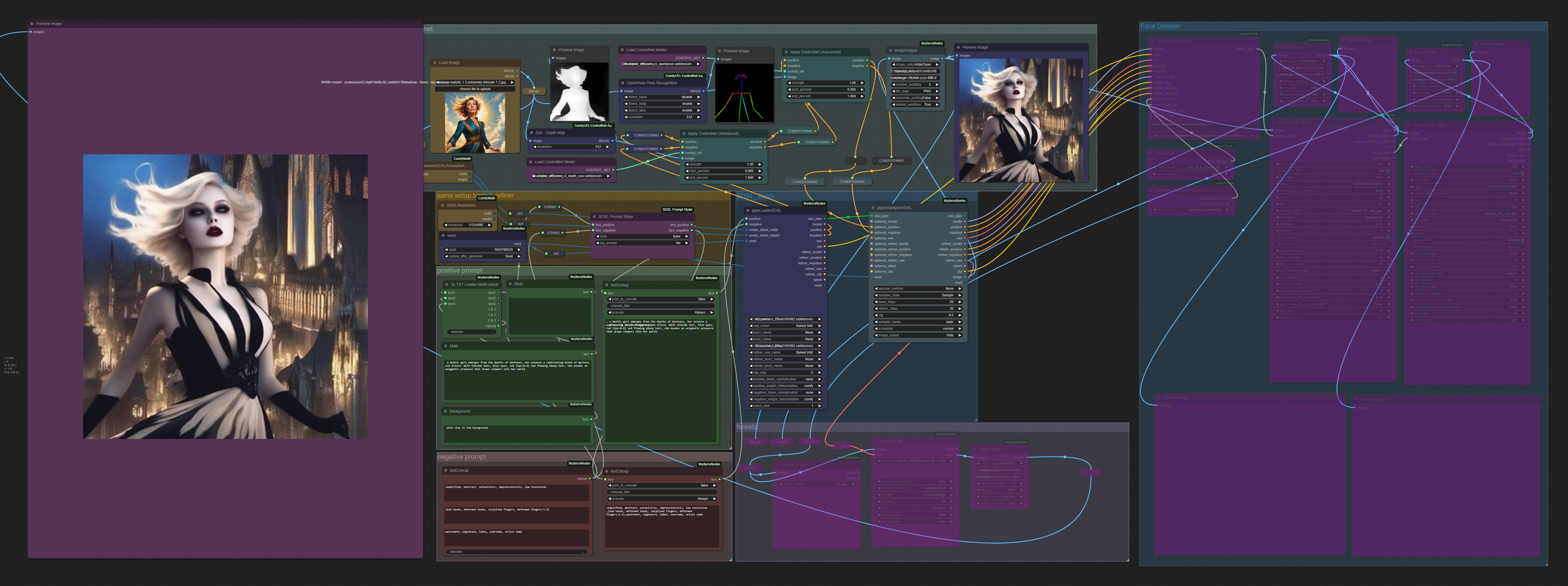Collapse the textDebug node in positive prompt group
Image resolution: width=1568 pixels, height=586 pixels.
pyautogui.click(x=607, y=285)
